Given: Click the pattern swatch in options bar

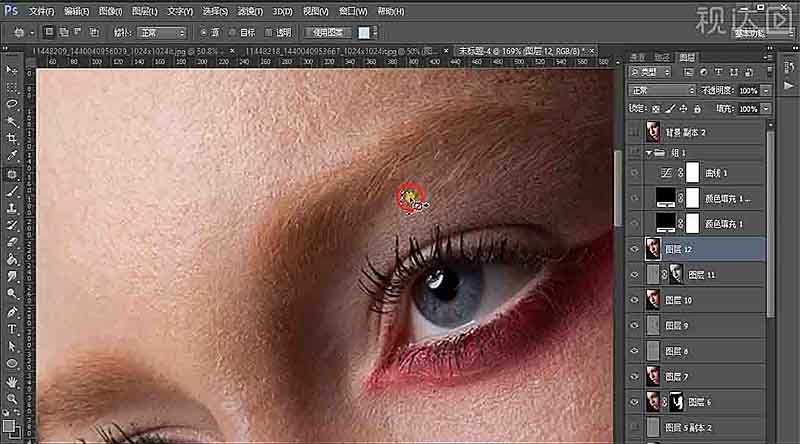Looking at the screenshot, I should 364,33.
